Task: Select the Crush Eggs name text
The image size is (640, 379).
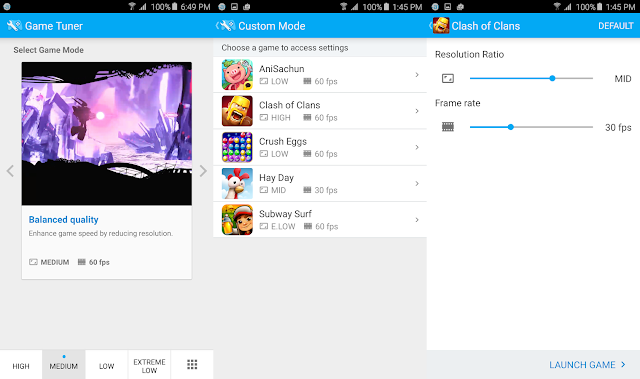Action: [x=283, y=141]
